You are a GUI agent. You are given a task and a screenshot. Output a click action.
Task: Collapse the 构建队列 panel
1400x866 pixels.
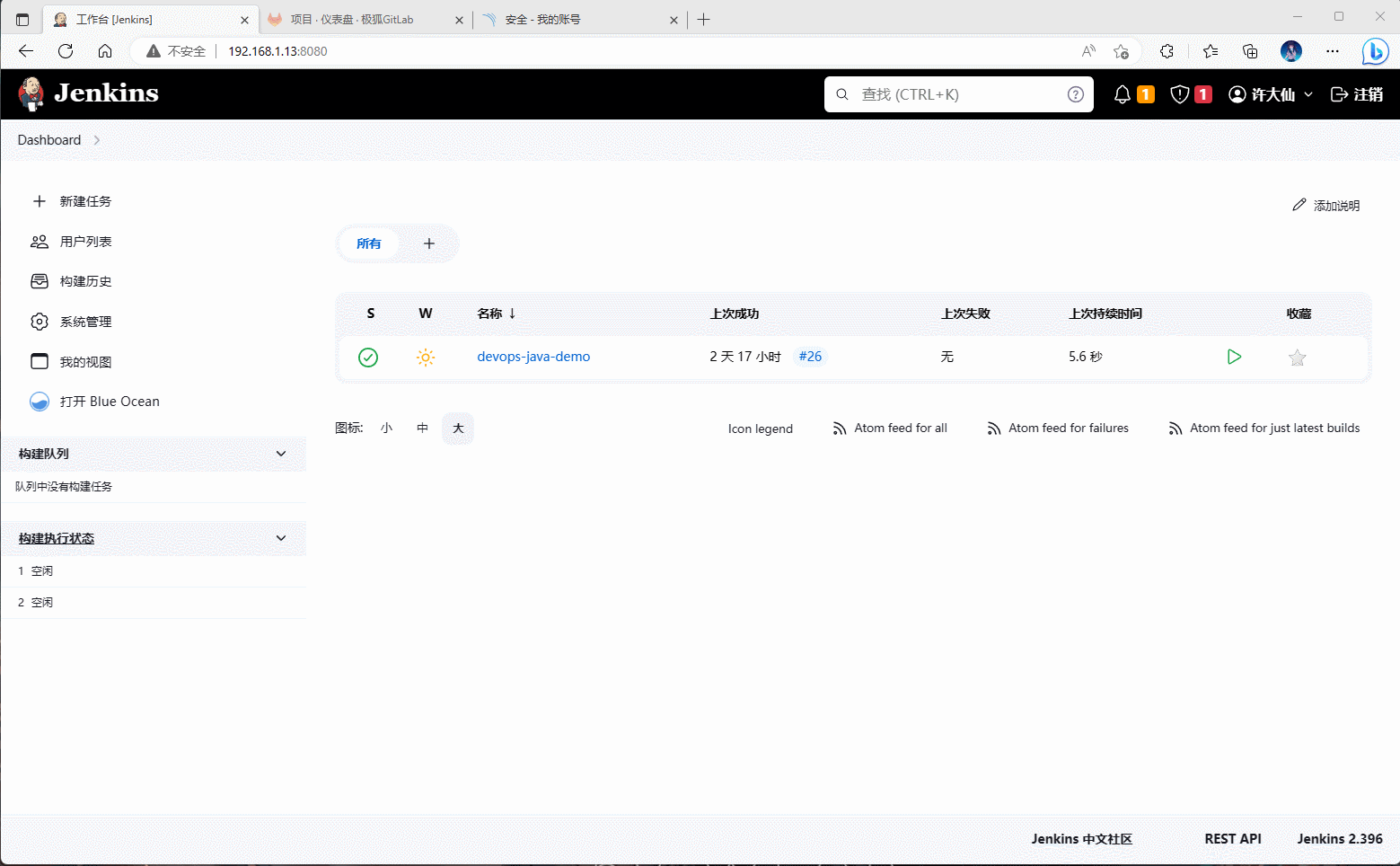click(x=281, y=454)
